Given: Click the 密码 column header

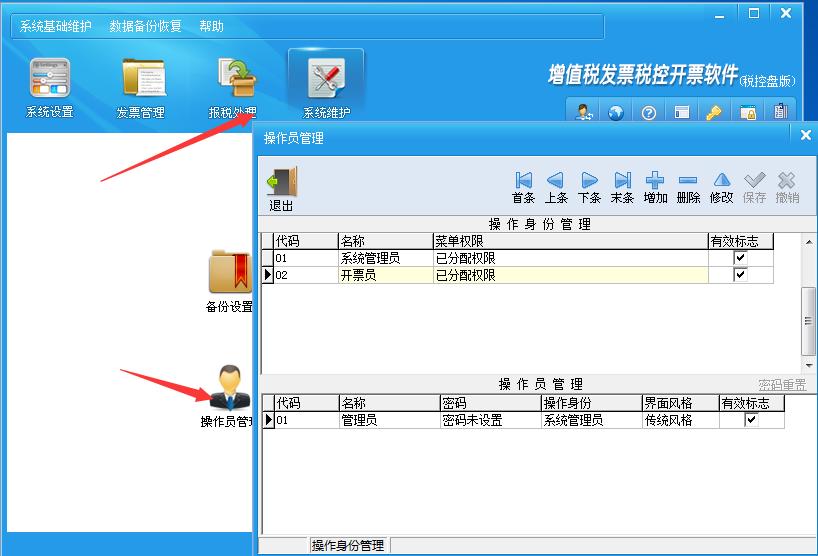Looking at the screenshot, I should (x=490, y=403).
